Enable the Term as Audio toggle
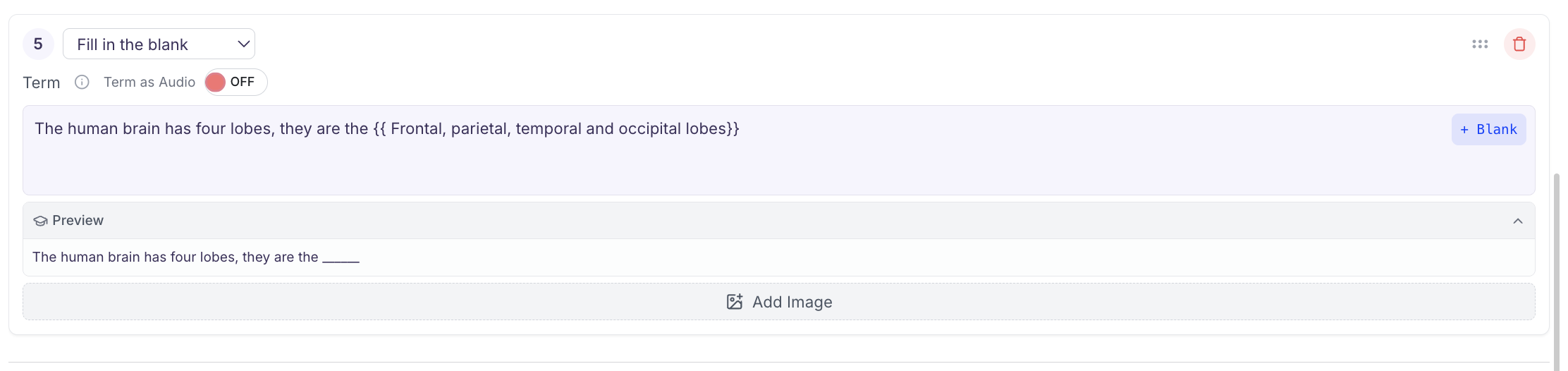This screenshot has height=371, width=1568. [x=235, y=83]
